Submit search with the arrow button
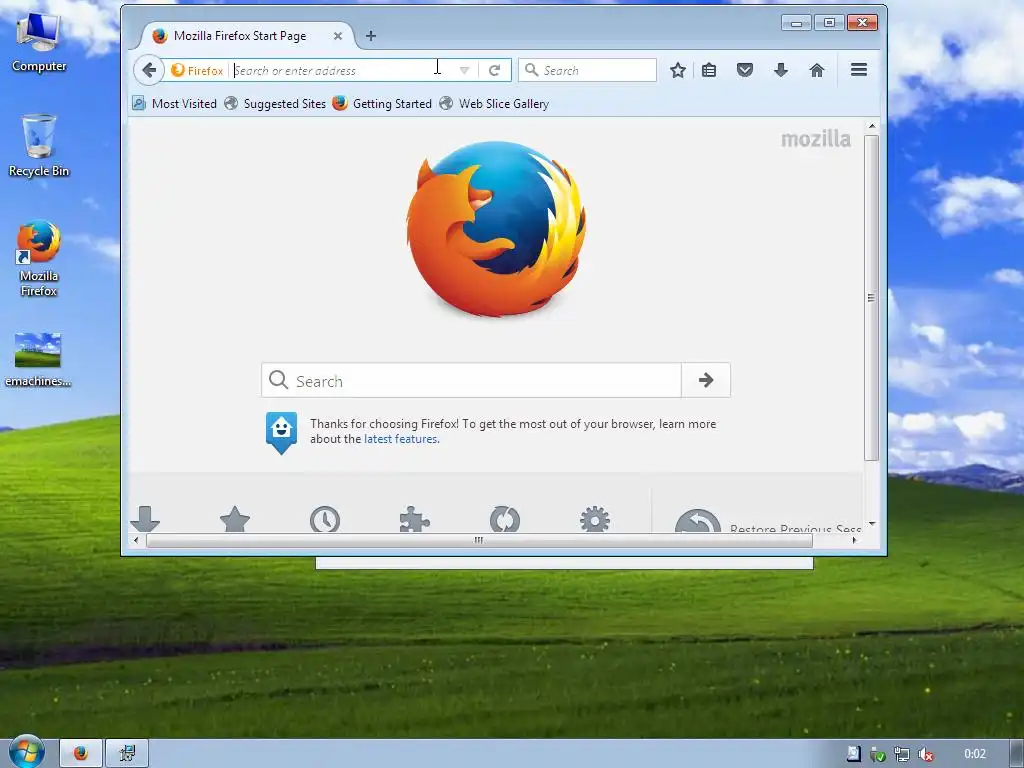 tap(706, 380)
